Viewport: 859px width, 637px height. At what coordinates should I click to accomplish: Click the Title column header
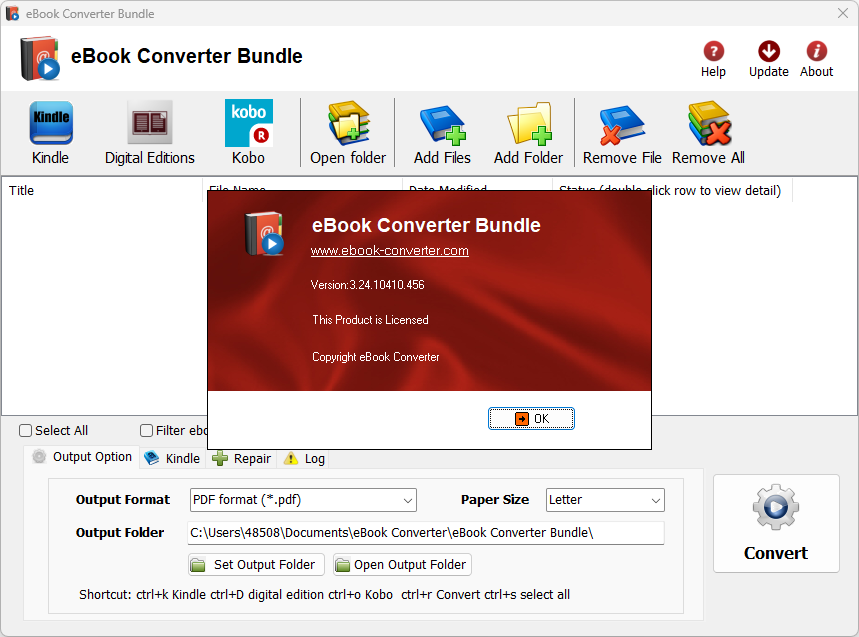click(102, 191)
